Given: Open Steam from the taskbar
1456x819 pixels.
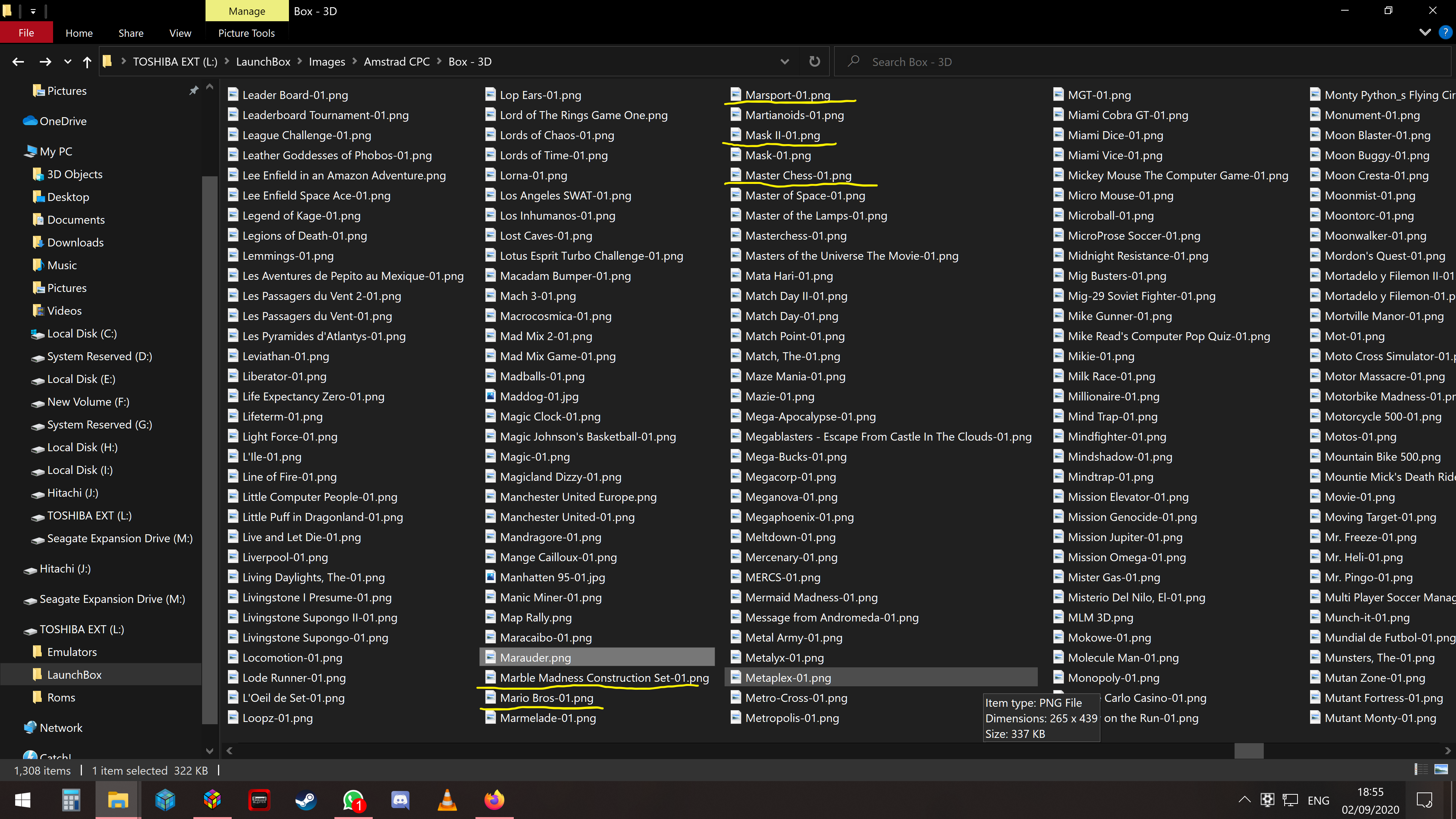Looking at the screenshot, I should click(x=306, y=800).
